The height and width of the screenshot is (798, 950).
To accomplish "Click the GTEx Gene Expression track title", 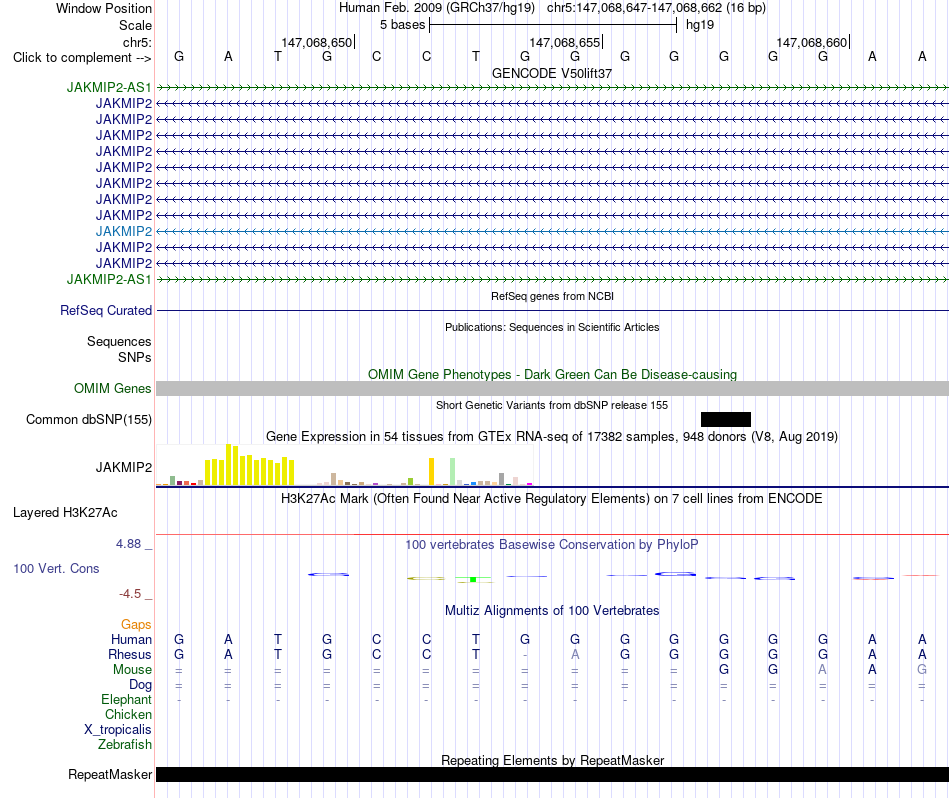I will 552,436.
